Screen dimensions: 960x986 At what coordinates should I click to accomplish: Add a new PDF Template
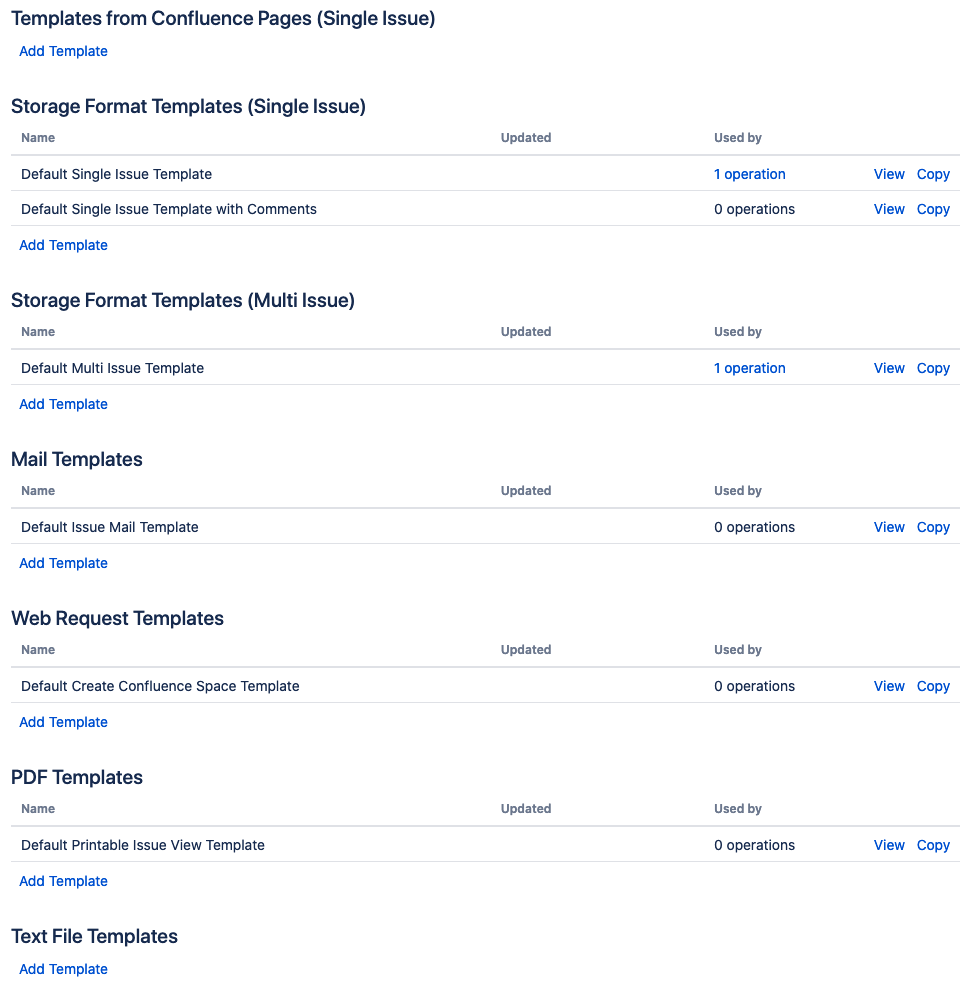pos(63,881)
